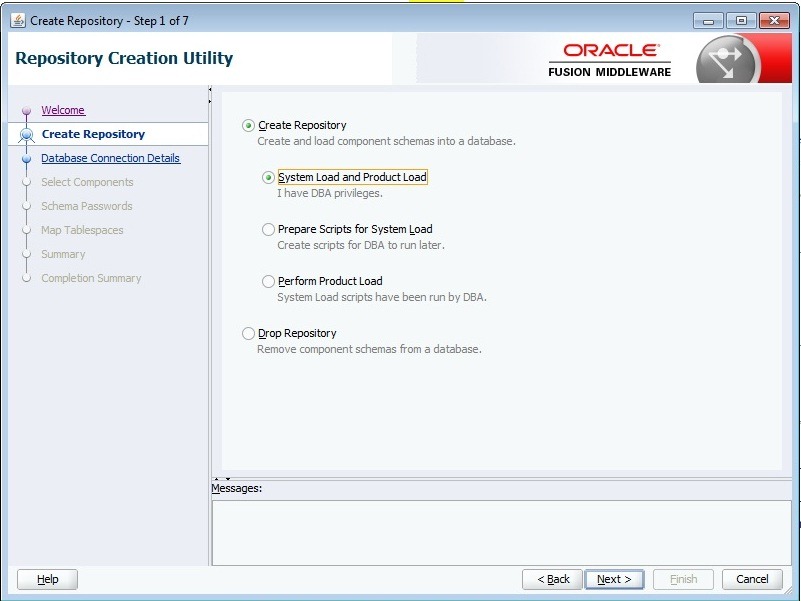
Task: Choose the Perform Product Load option
Action: tap(268, 282)
